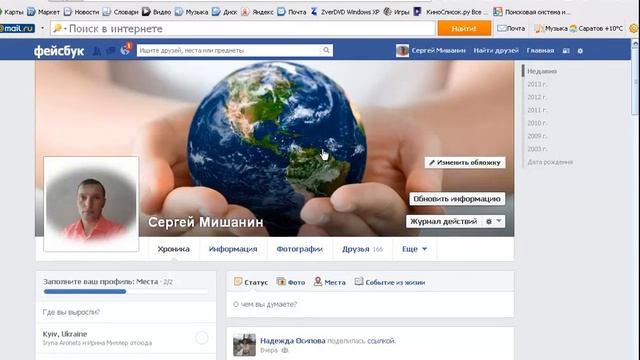Screen dimensions: 640x360
Task: Open the Музыка bookmark
Action: click(x=191, y=12)
